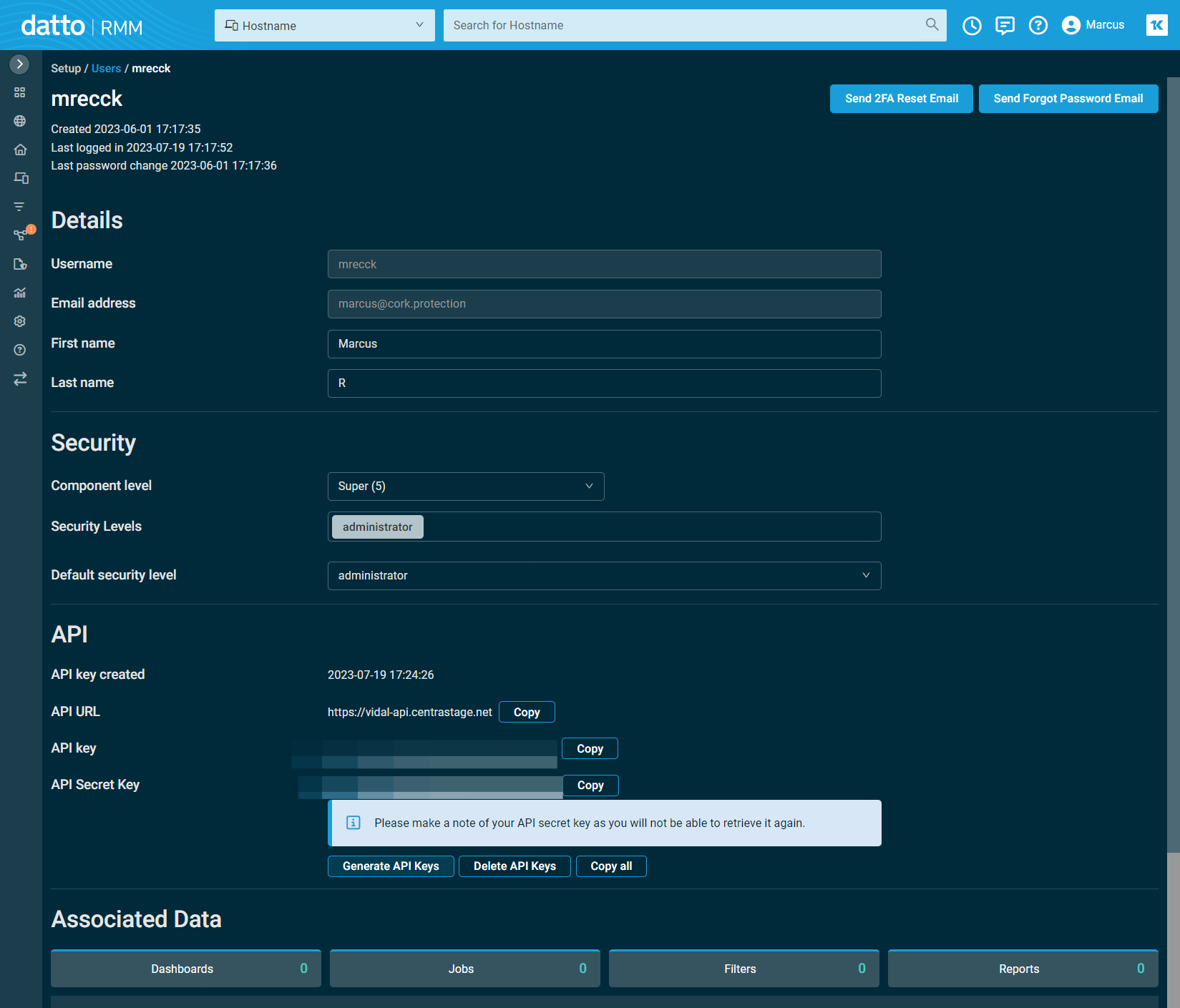Open the globe icon in sidebar
1180x1008 pixels.
coord(20,121)
